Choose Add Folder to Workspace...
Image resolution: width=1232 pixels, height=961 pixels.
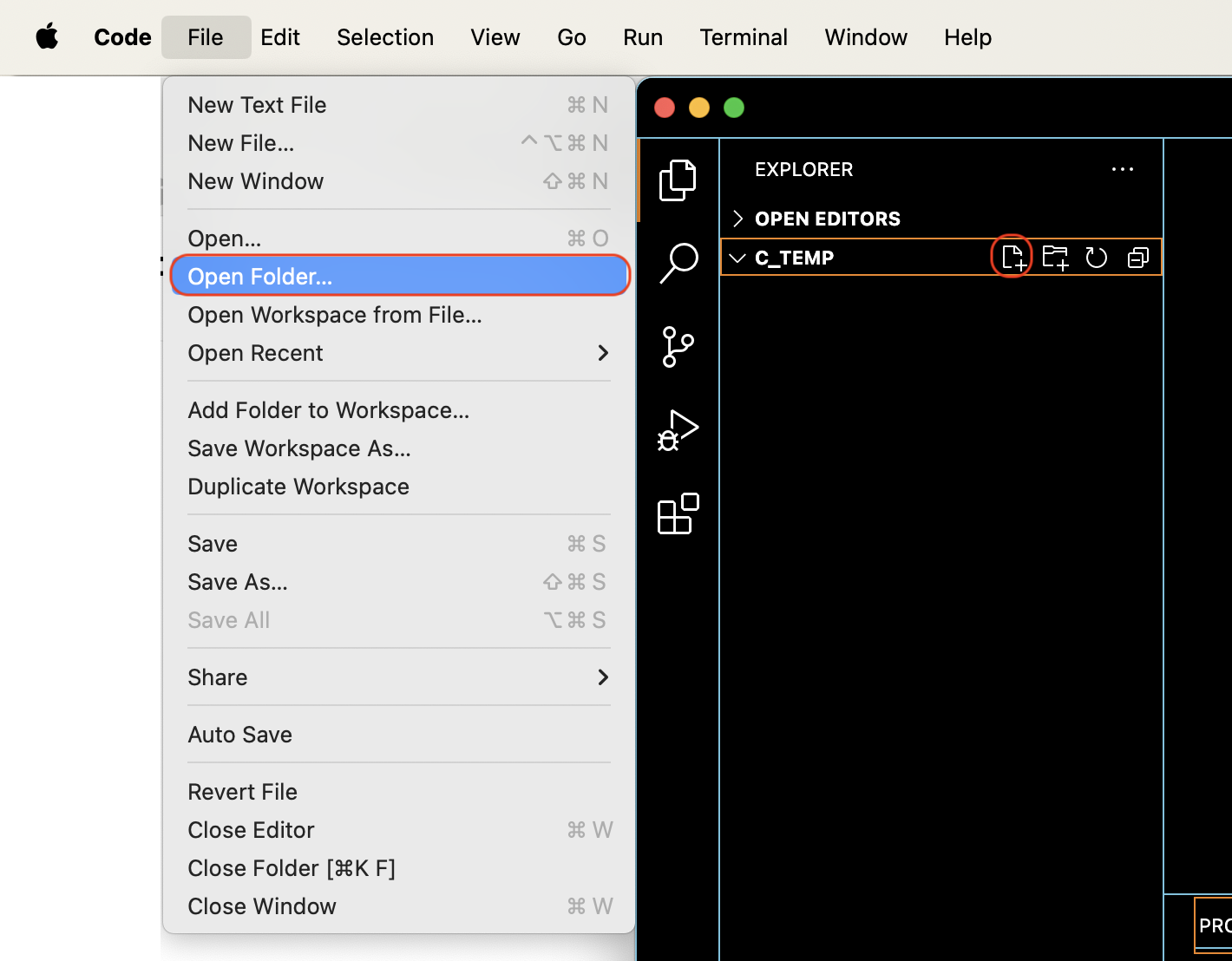(x=399, y=410)
